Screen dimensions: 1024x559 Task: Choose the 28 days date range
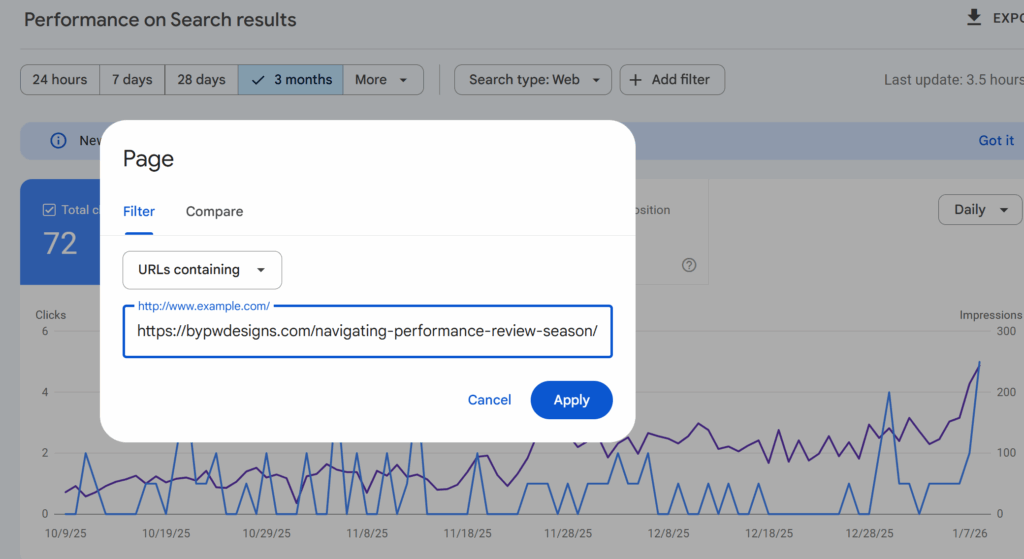tap(201, 80)
